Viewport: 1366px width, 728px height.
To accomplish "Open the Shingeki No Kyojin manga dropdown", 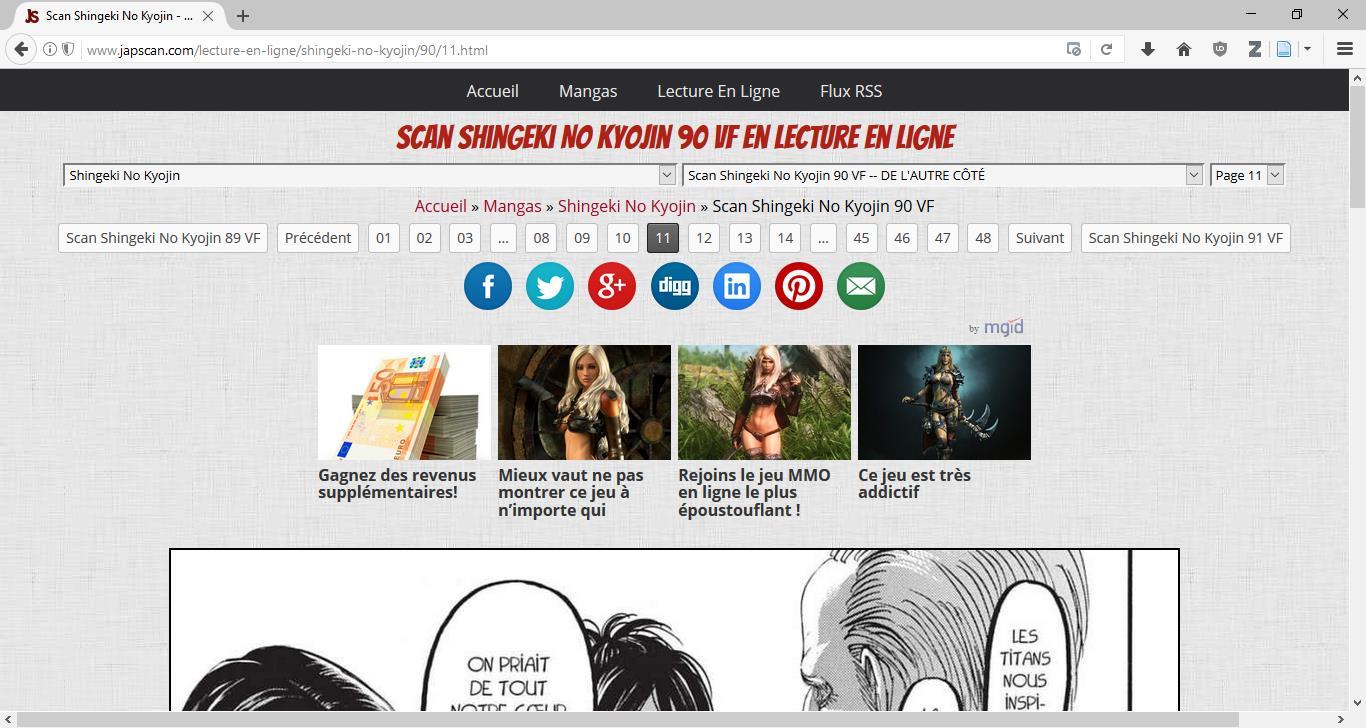I will 370,175.
